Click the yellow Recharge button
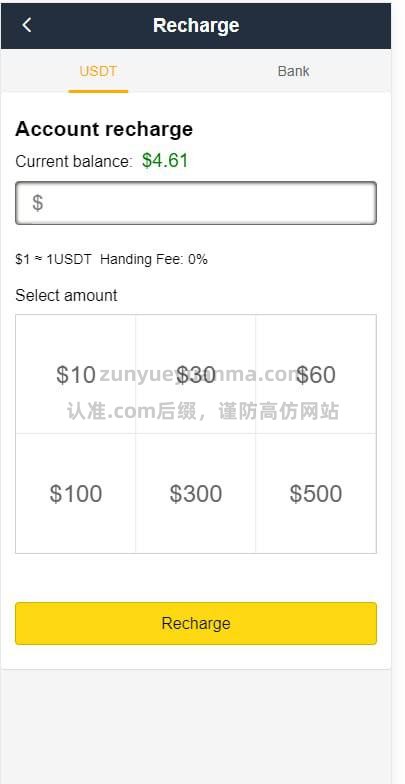 pos(196,624)
